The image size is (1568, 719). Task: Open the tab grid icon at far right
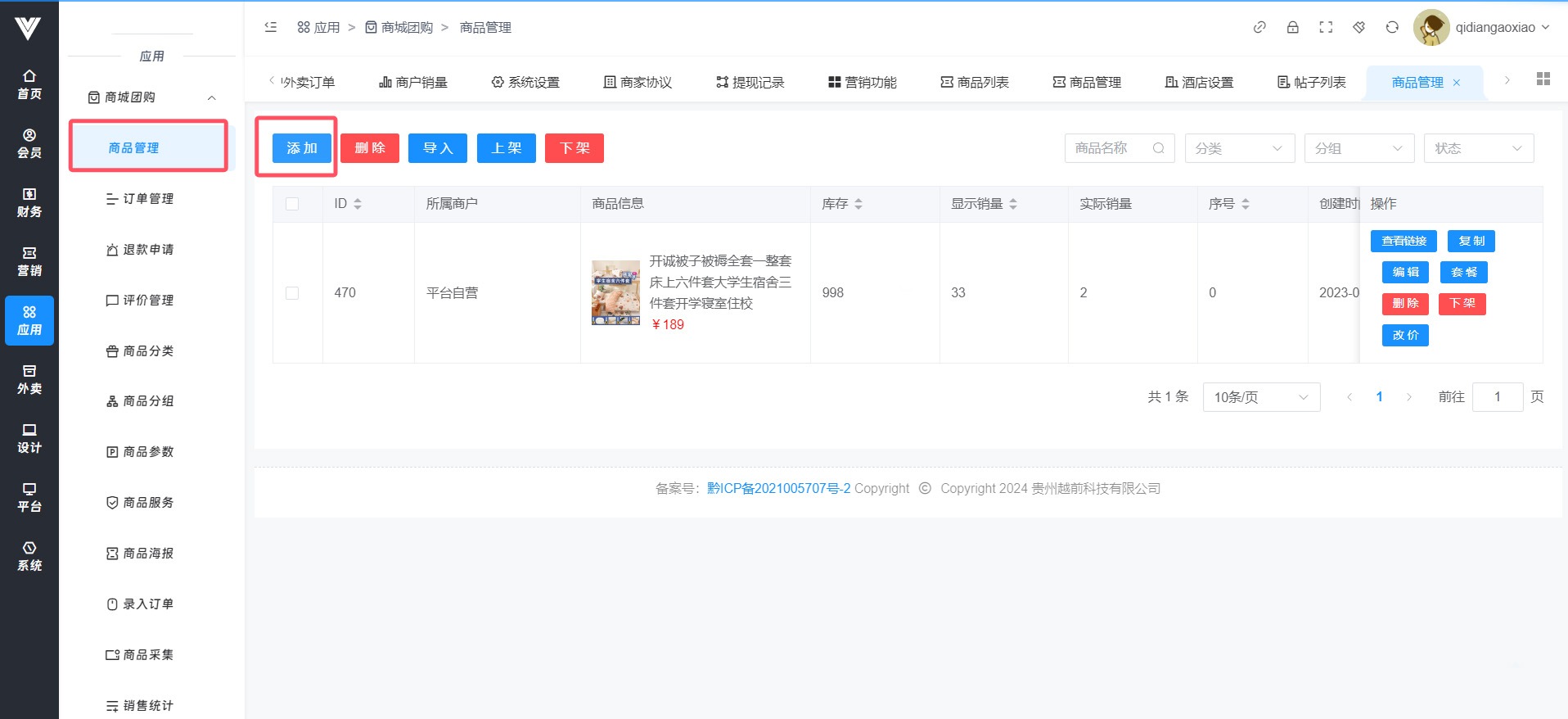[x=1543, y=79]
